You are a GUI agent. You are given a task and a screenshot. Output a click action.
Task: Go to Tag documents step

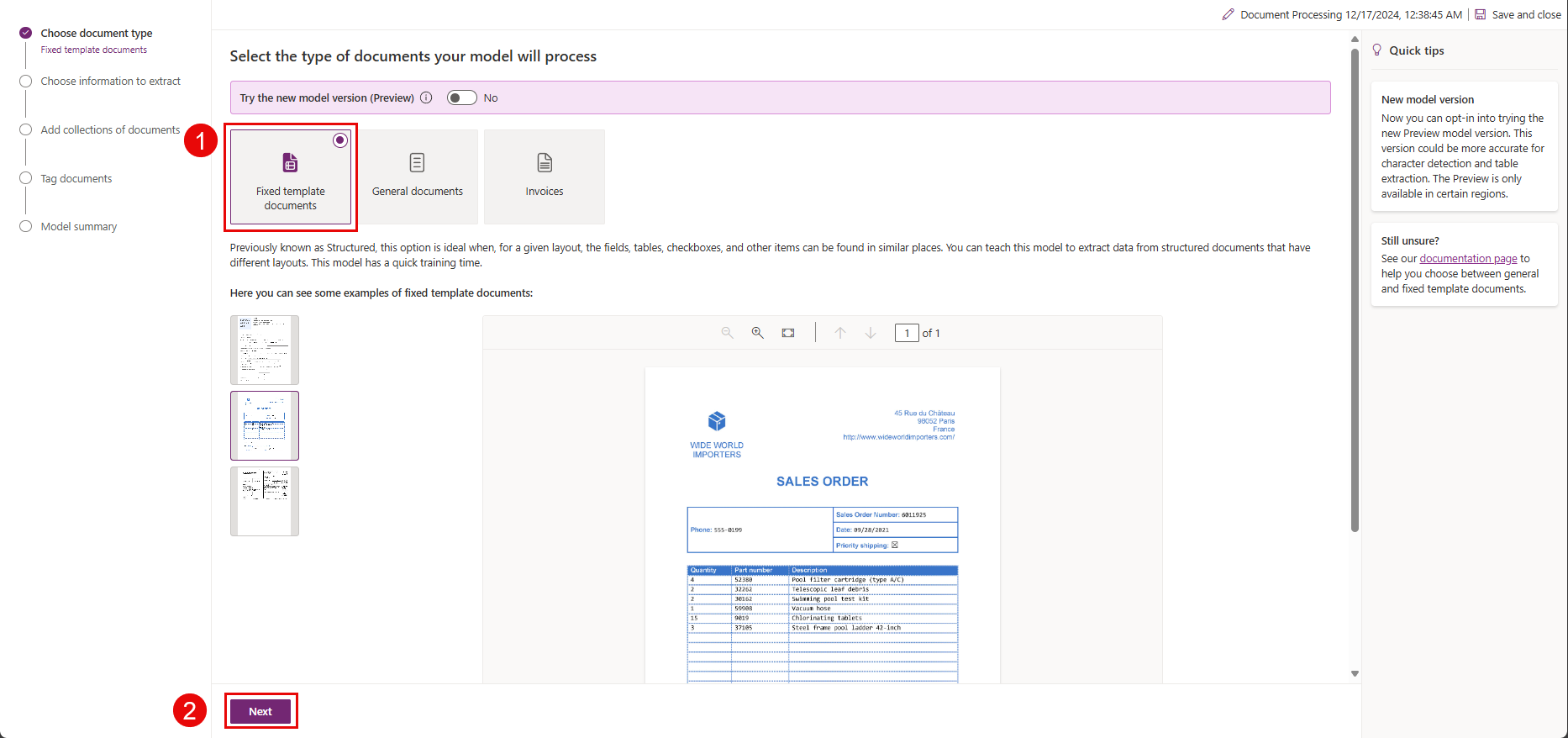click(x=76, y=178)
